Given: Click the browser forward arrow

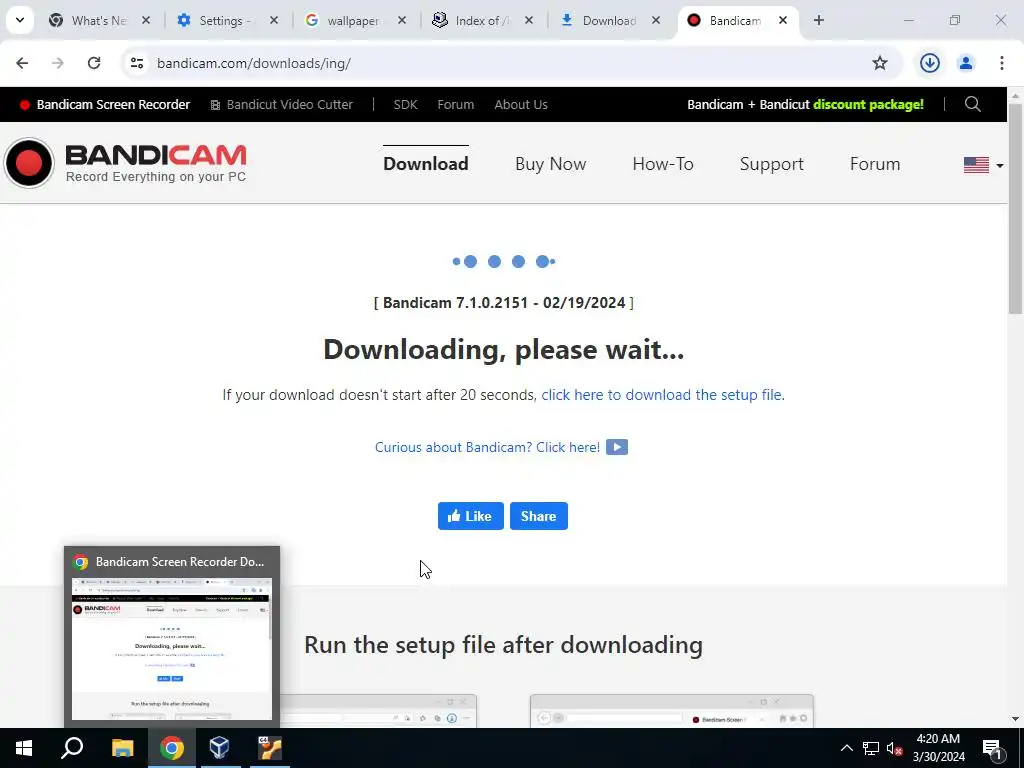Looking at the screenshot, I should (57, 63).
